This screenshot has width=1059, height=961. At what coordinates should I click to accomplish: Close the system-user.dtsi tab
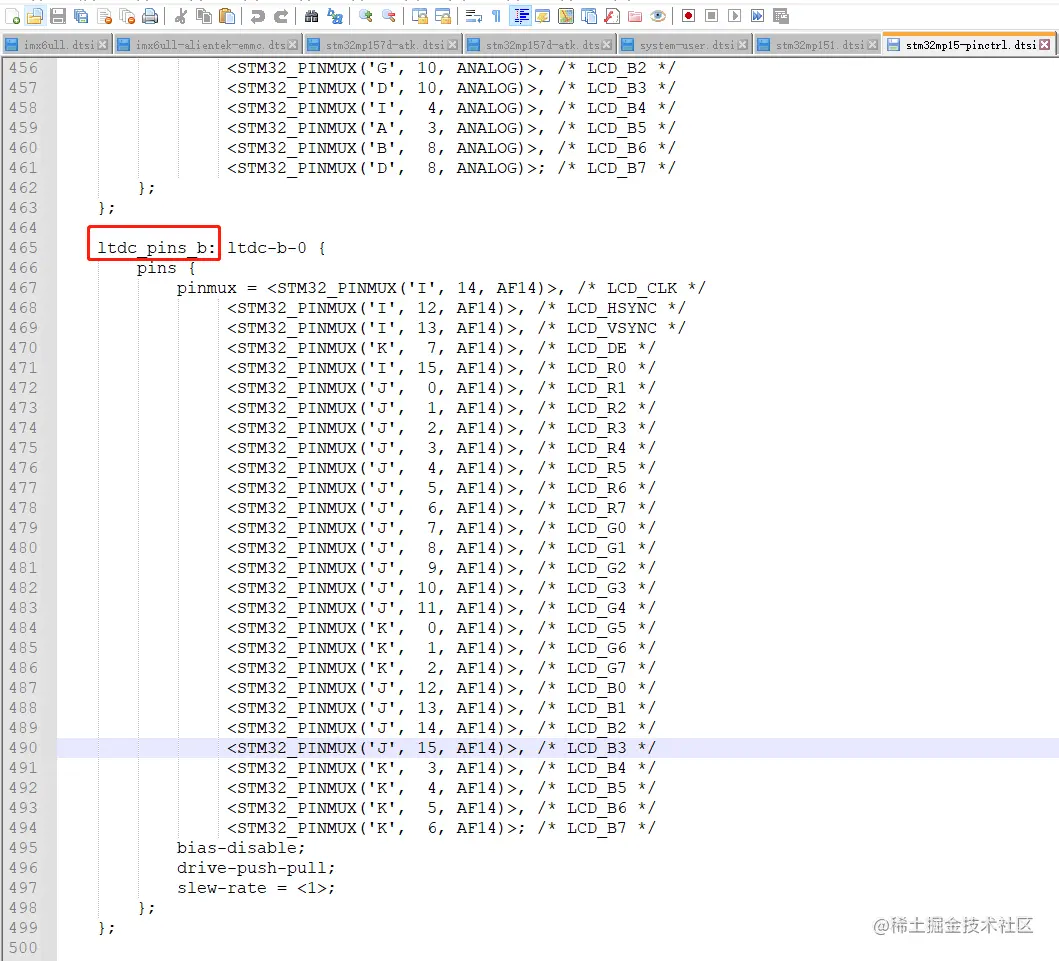743,45
